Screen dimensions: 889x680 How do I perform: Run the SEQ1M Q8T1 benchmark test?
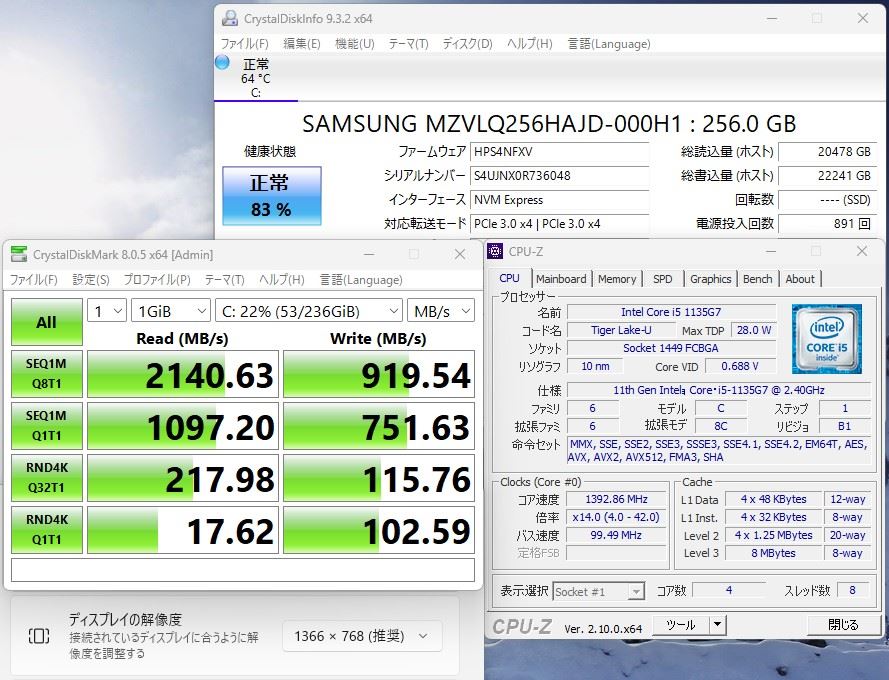point(46,374)
